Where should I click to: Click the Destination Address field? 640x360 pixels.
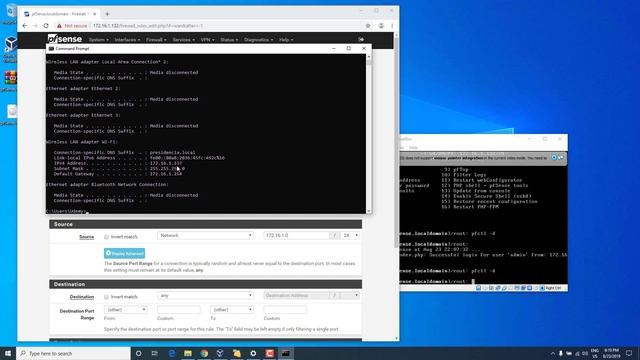click(x=297, y=296)
